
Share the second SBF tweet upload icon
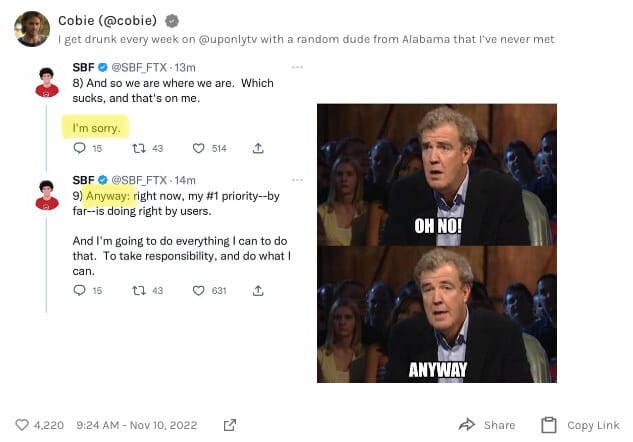258,290
